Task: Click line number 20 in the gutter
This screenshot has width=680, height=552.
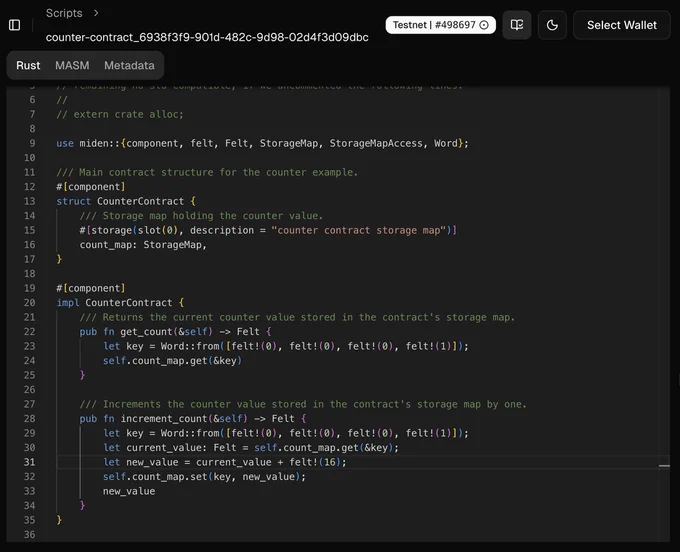Action: (x=29, y=303)
